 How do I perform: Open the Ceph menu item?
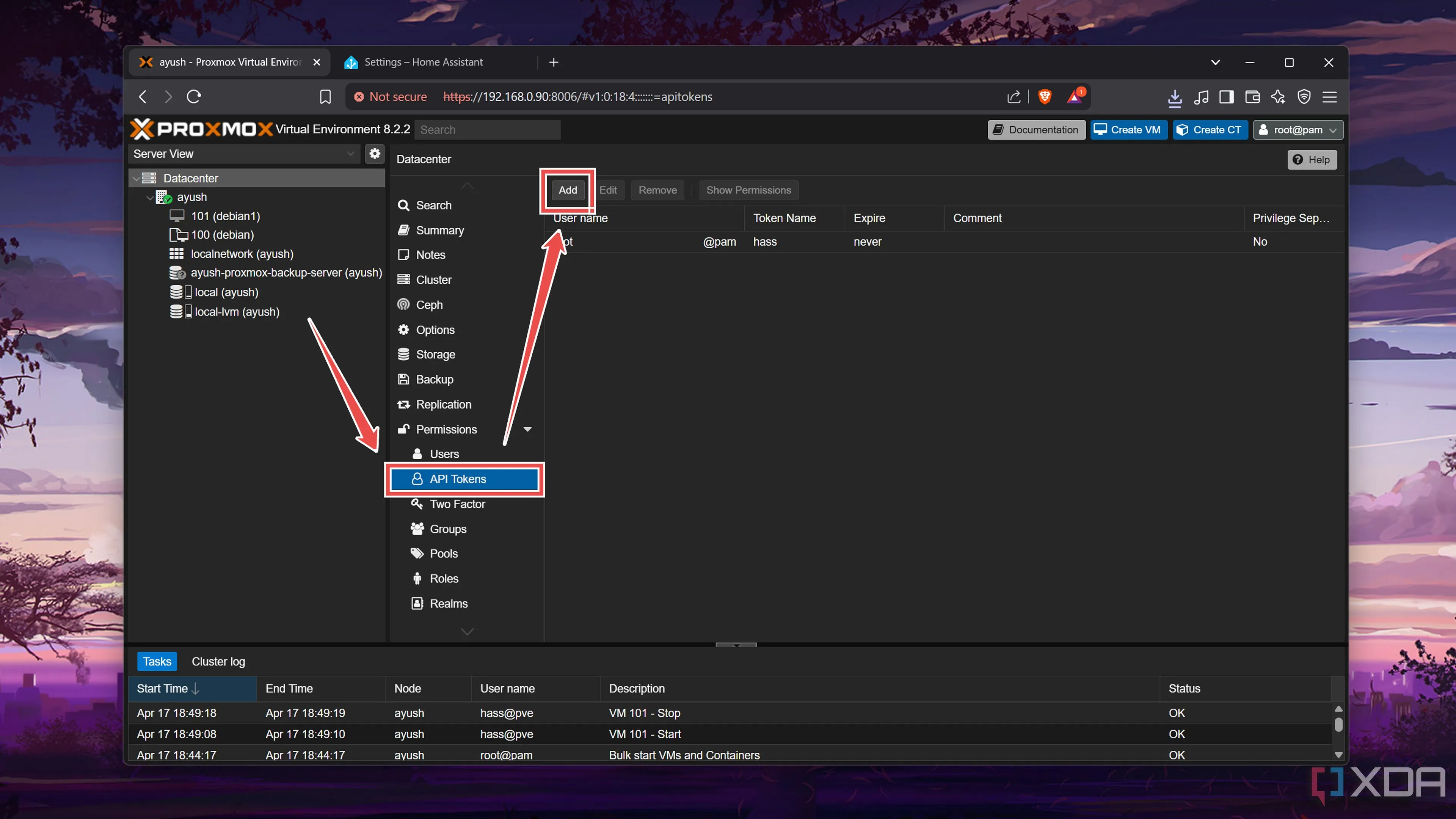pos(466,304)
